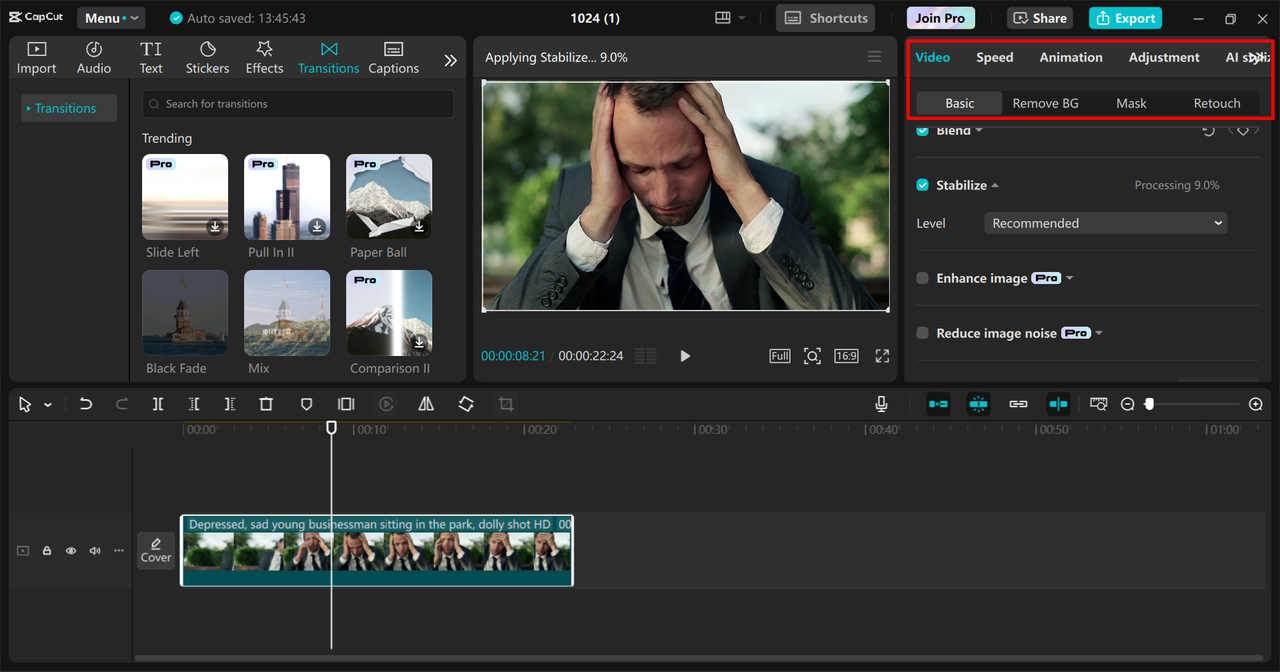Viewport: 1280px width, 672px height.
Task: Click the microphone record voiceover icon
Action: pos(881,404)
